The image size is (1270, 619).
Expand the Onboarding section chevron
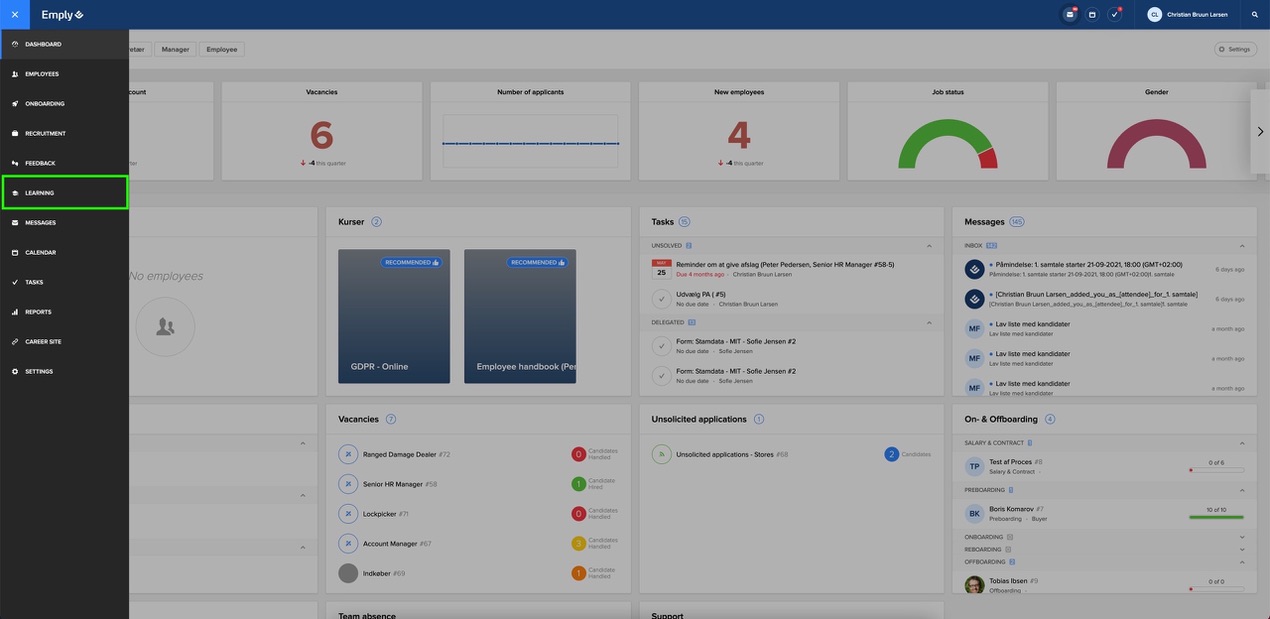coord(1242,537)
